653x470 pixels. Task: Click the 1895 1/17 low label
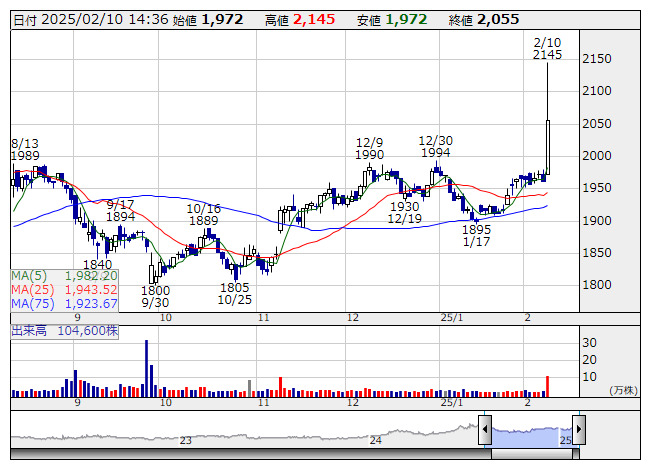click(476, 236)
